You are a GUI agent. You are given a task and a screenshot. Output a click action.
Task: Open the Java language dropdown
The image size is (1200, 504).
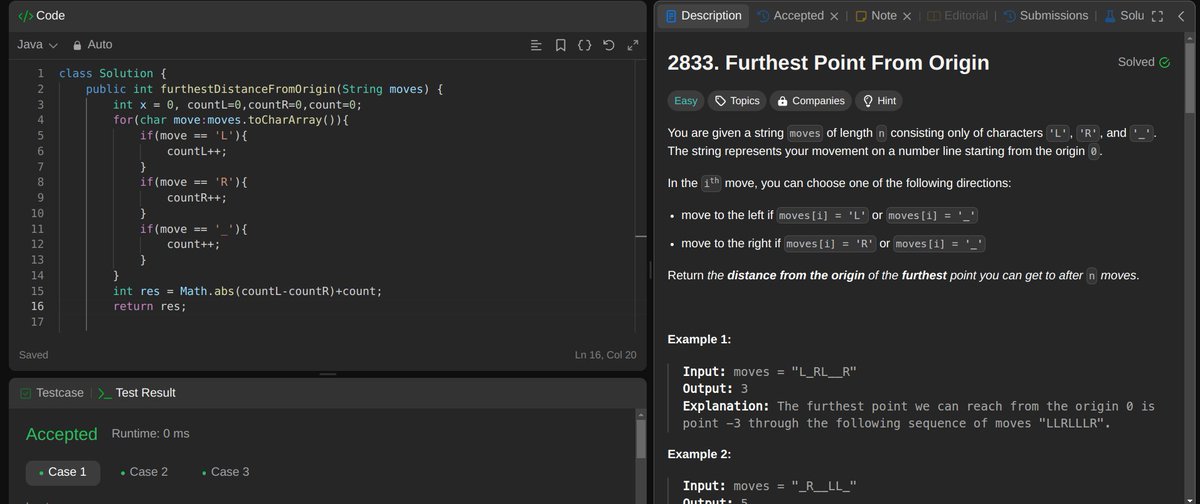point(38,45)
